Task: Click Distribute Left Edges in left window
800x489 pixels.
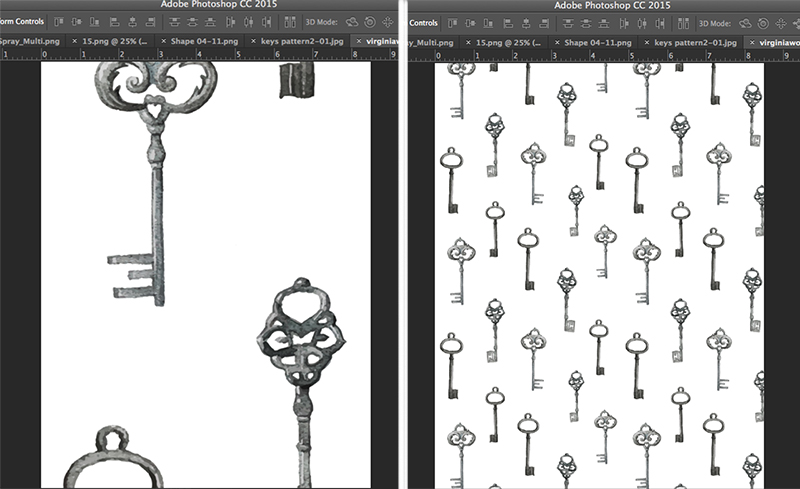Action: coord(231,22)
